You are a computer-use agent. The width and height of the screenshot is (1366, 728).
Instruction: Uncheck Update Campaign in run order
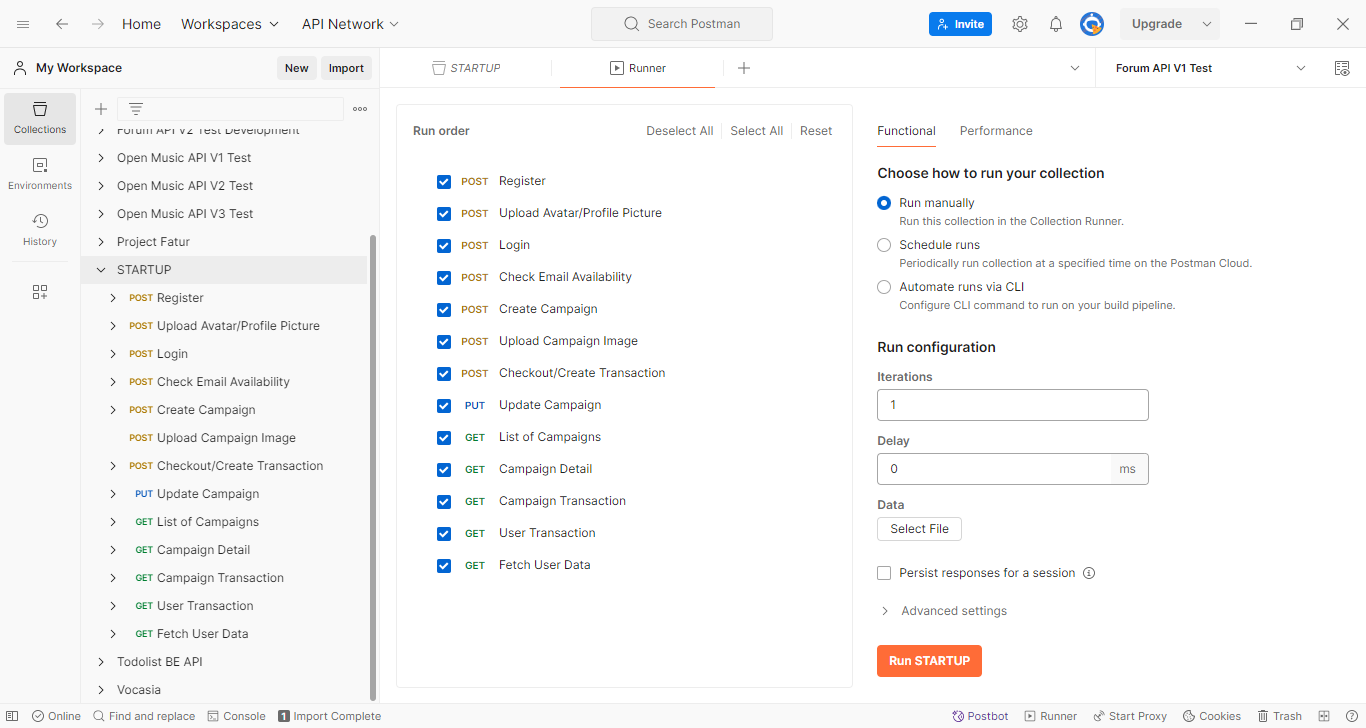[x=444, y=405]
